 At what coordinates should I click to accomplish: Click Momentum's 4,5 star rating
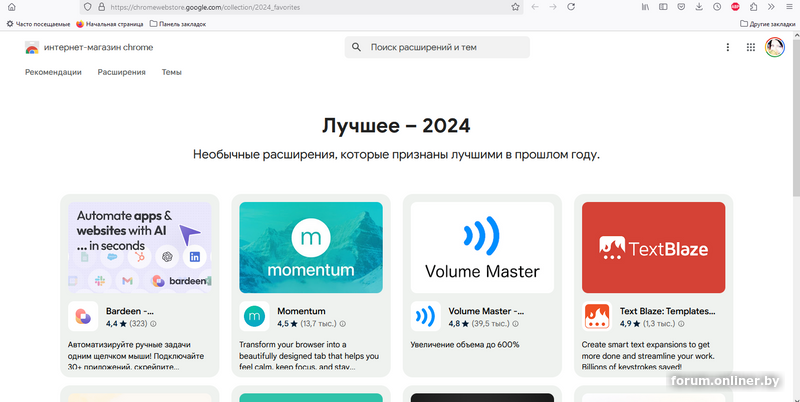(287, 324)
